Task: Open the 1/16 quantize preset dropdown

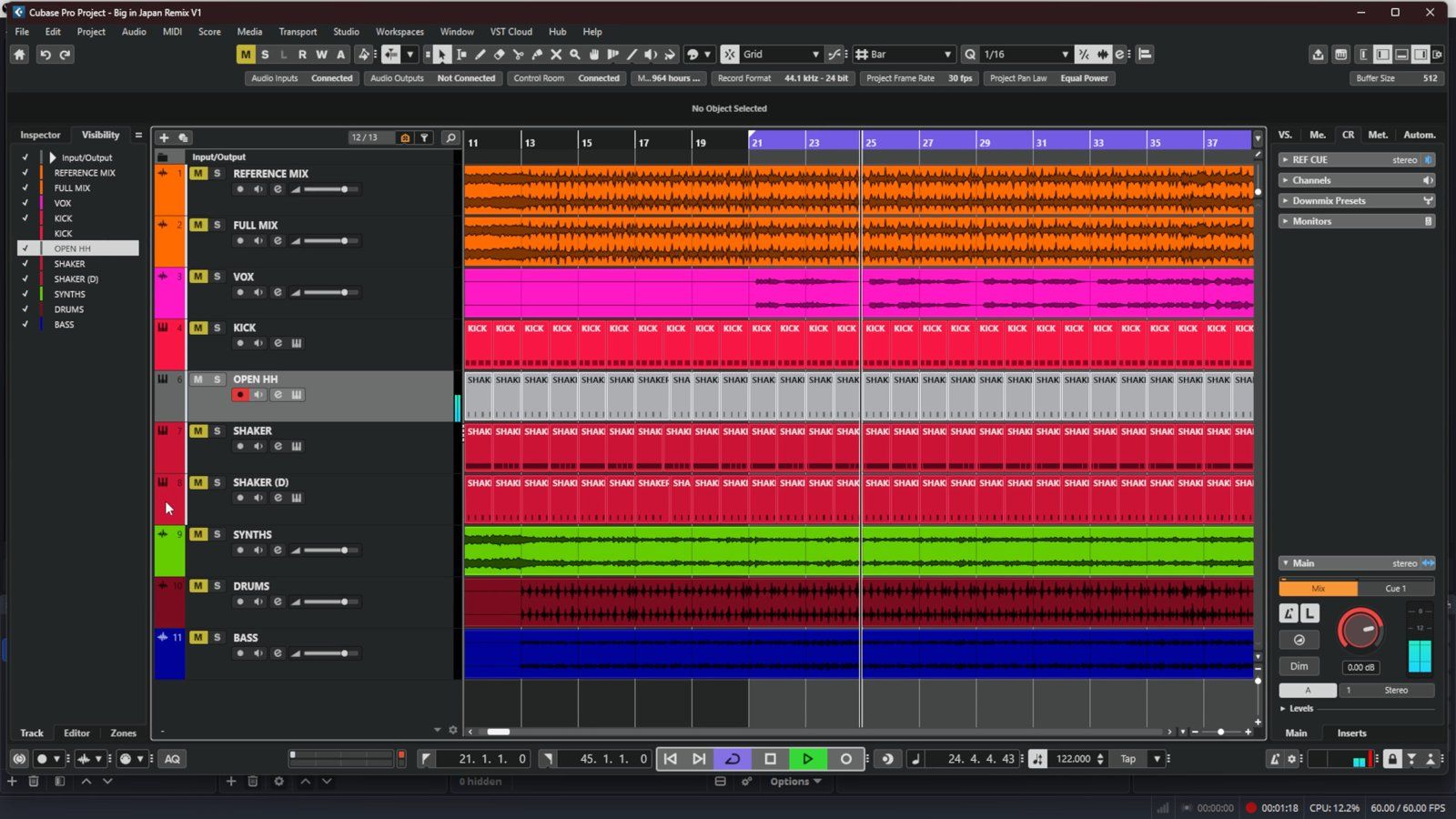Action: point(1064,55)
